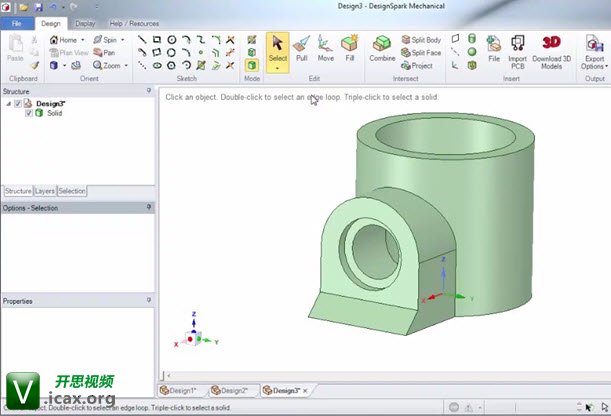This screenshot has height=416, width=611.
Task: Choose the Combine tool
Action: click(382, 49)
